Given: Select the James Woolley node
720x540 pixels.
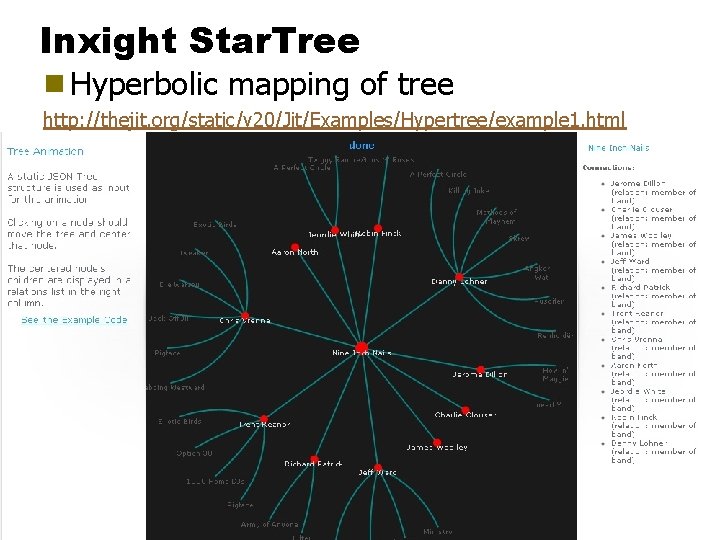Looking at the screenshot, I should click(x=437, y=442).
